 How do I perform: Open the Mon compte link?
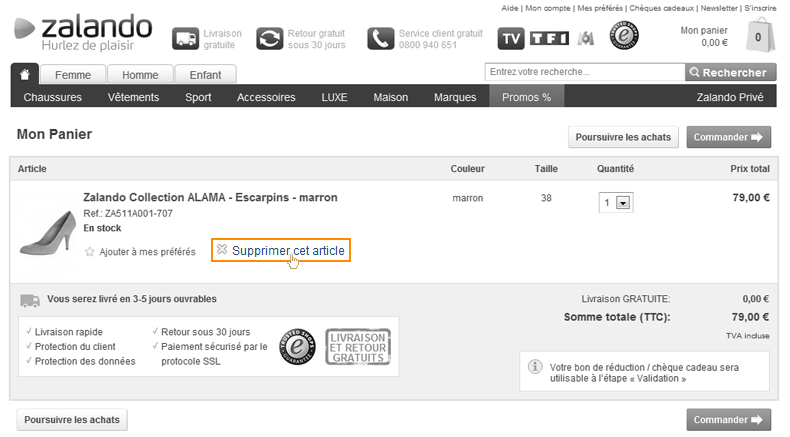(548, 8)
